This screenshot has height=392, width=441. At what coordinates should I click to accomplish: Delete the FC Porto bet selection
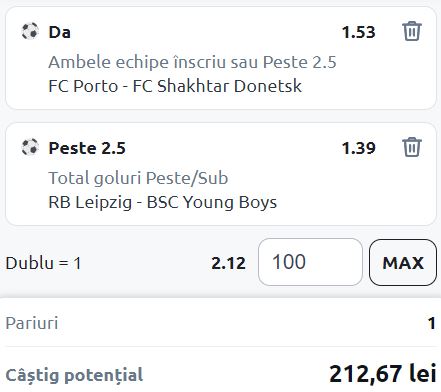click(x=412, y=31)
